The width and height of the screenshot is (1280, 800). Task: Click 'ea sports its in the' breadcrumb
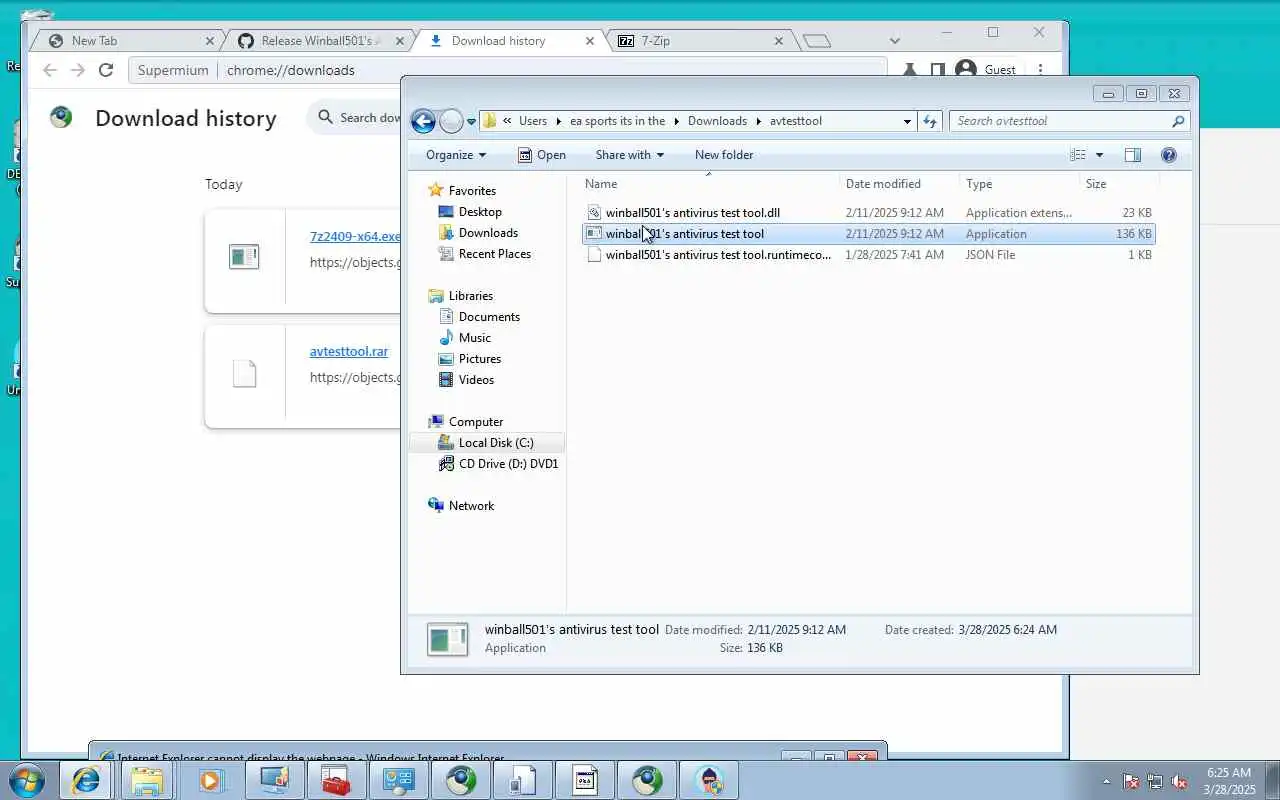tap(617, 121)
